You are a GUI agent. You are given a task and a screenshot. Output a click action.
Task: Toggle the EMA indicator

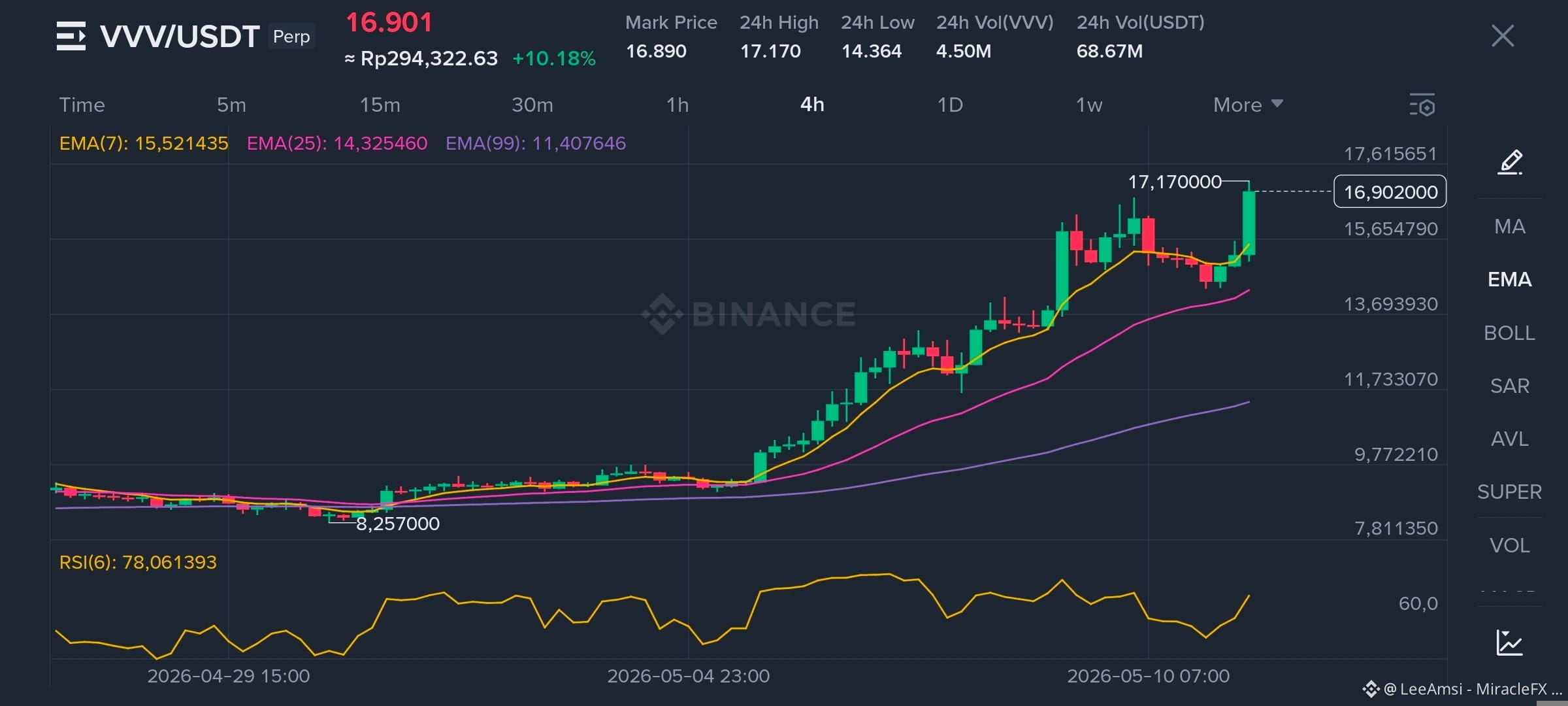pyautogui.click(x=1510, y=279)
